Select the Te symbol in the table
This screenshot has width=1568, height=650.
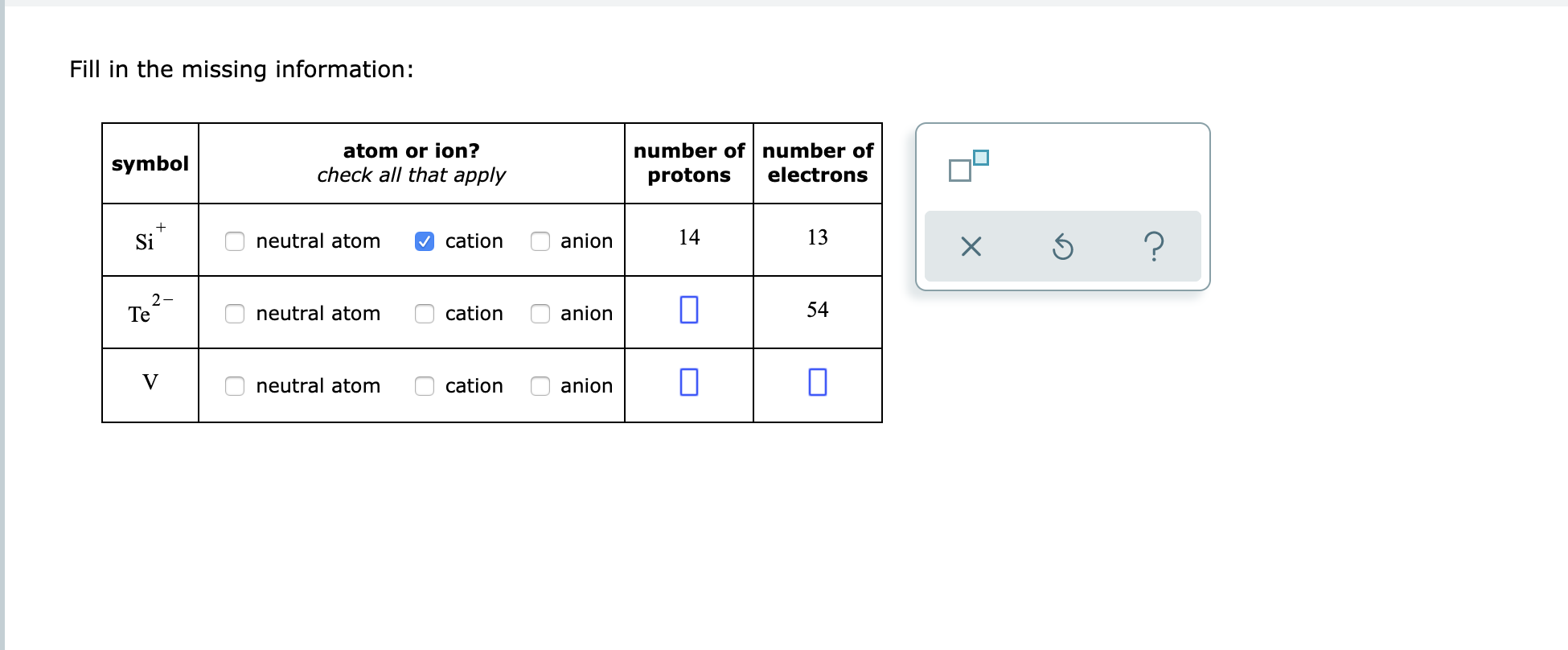pyautogui.click(x=150, y=311)
